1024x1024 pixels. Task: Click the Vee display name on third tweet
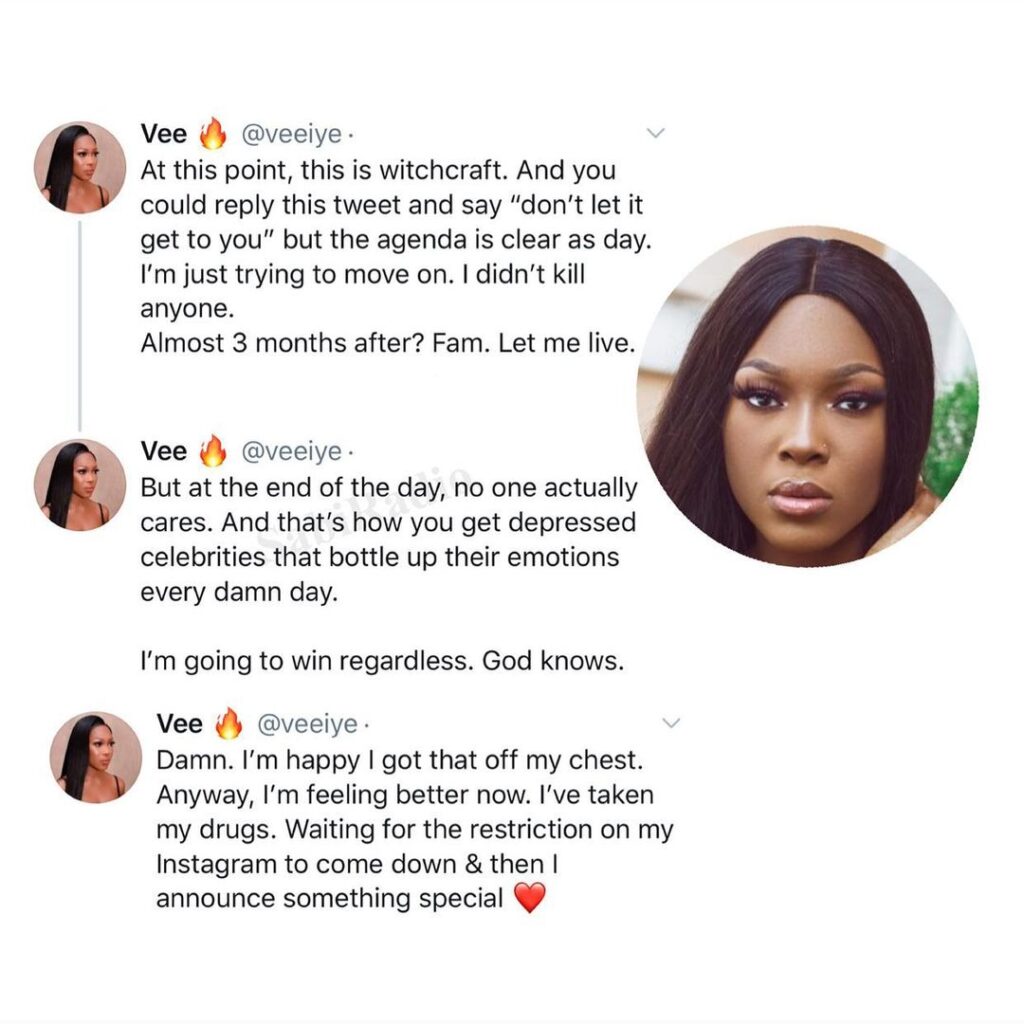pos(179,724)
